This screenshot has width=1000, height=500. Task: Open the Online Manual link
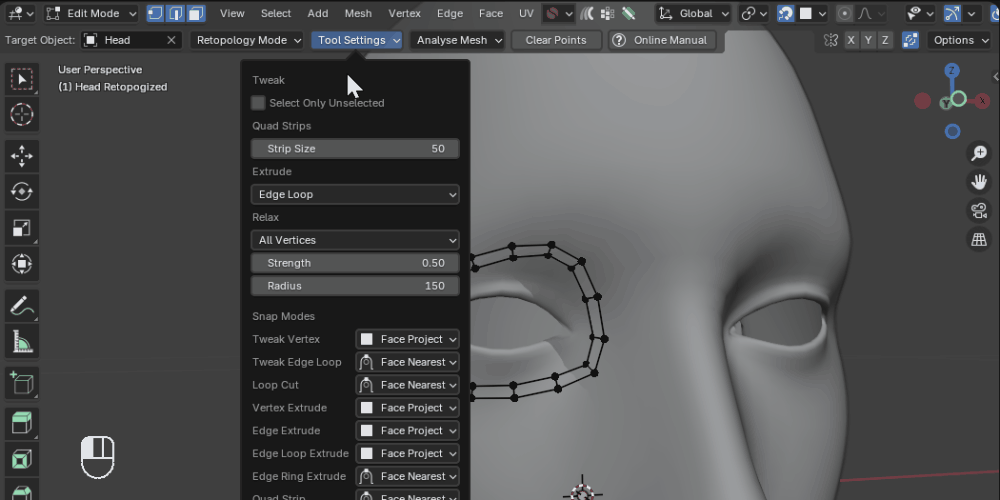tap(661, 40)
